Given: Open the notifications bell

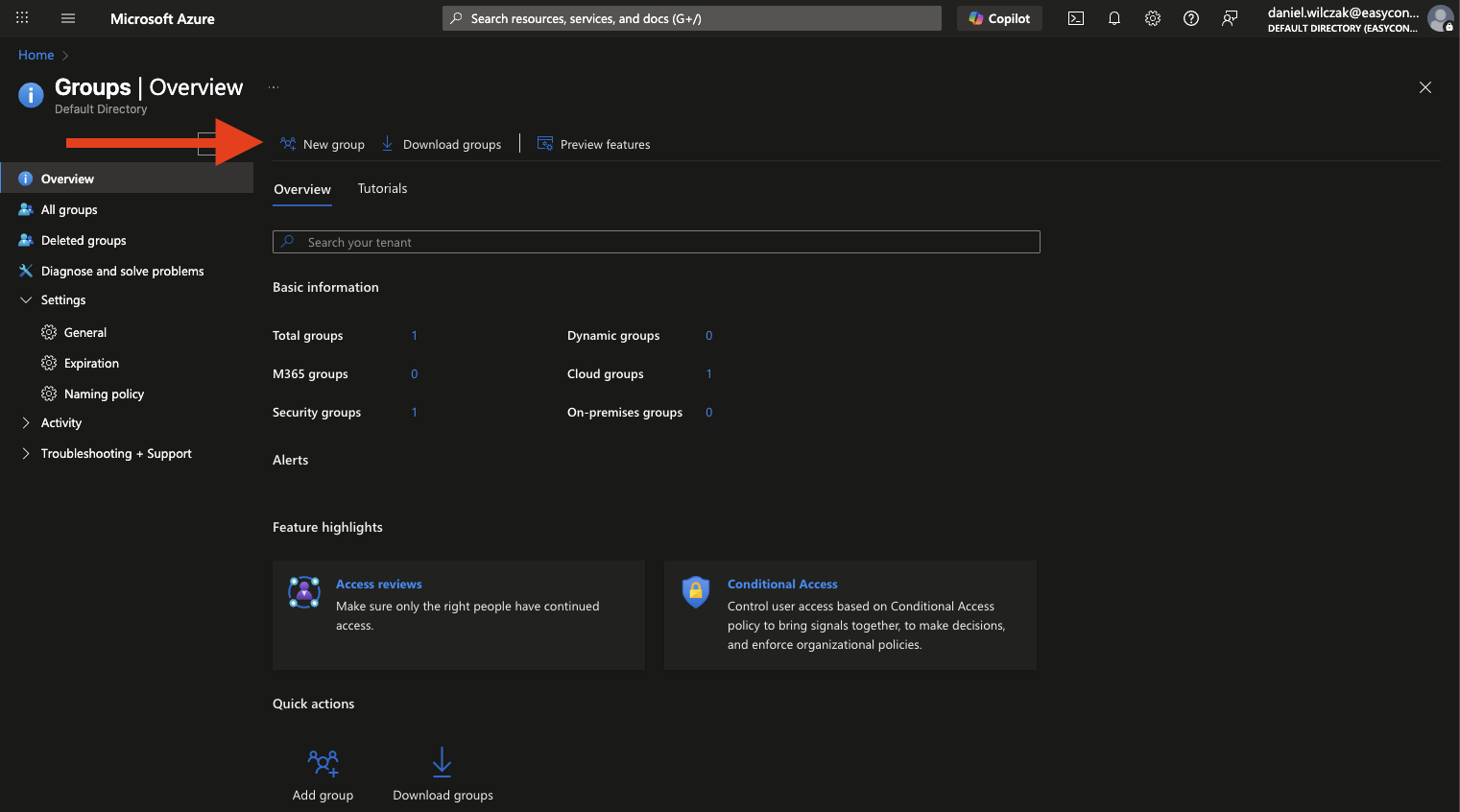Looking at the screenshot, I should 1114,18.
